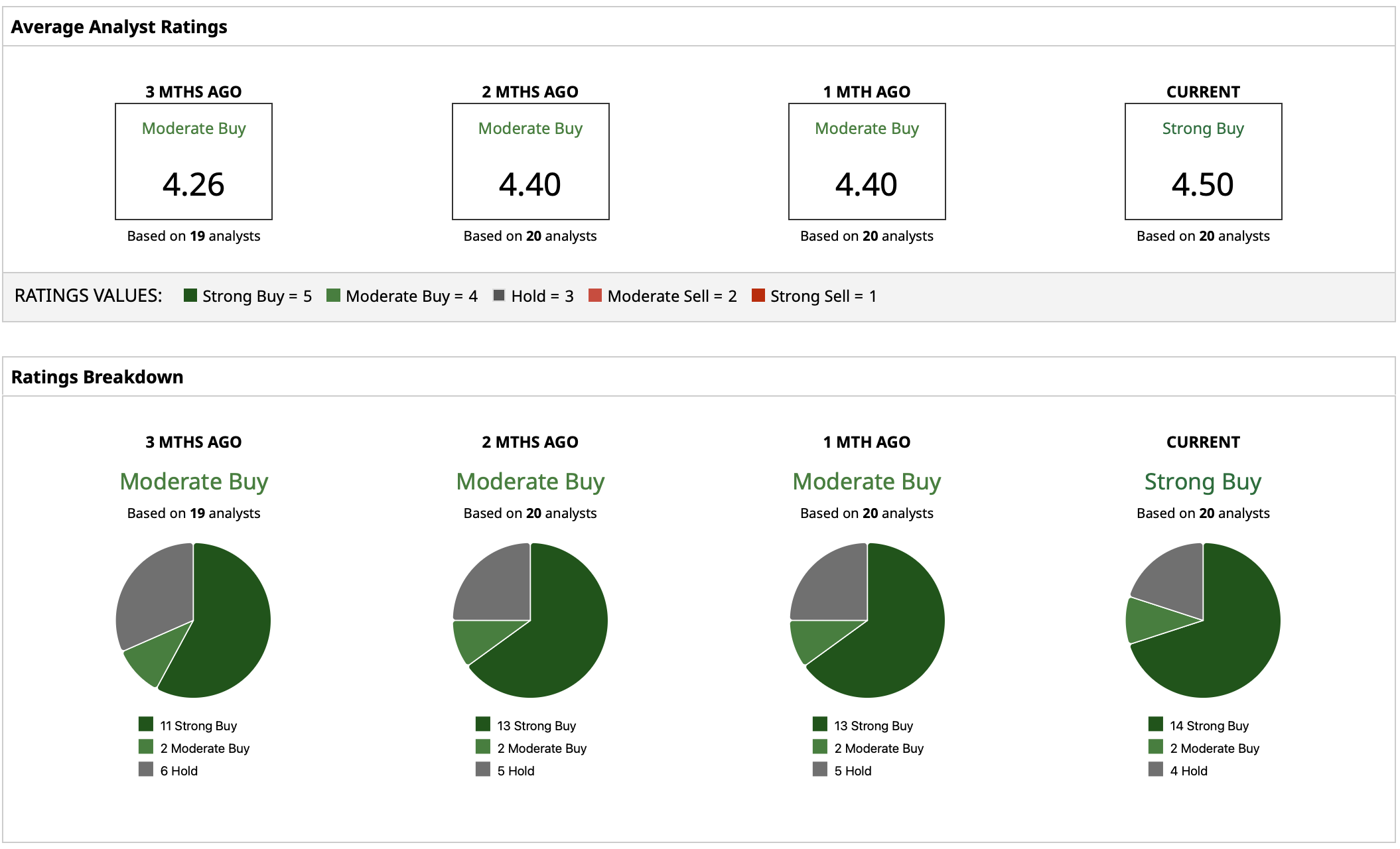Click the 3 months ago pie chart
Image resolution: width=1400 pixels, height=849 pixels.
pyautogui.click(x=193, y=620)
